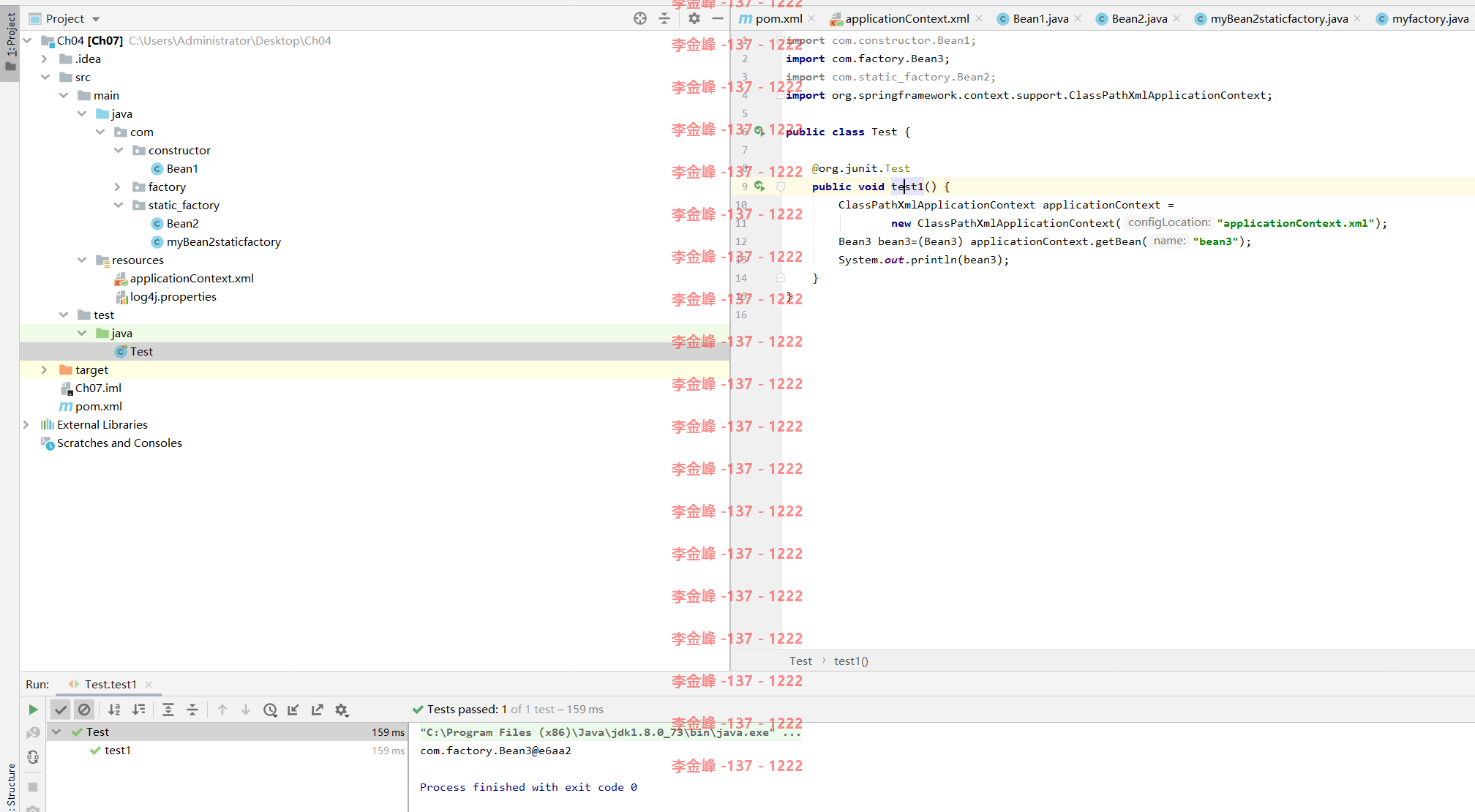Viewport: 1475px width, 812px height.
Task: Collapse all test results in Run panel
Action: 192,710
